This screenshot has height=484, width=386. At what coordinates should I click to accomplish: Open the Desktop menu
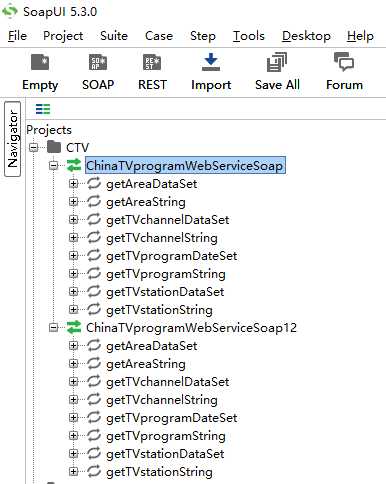[x=306, y=36]
